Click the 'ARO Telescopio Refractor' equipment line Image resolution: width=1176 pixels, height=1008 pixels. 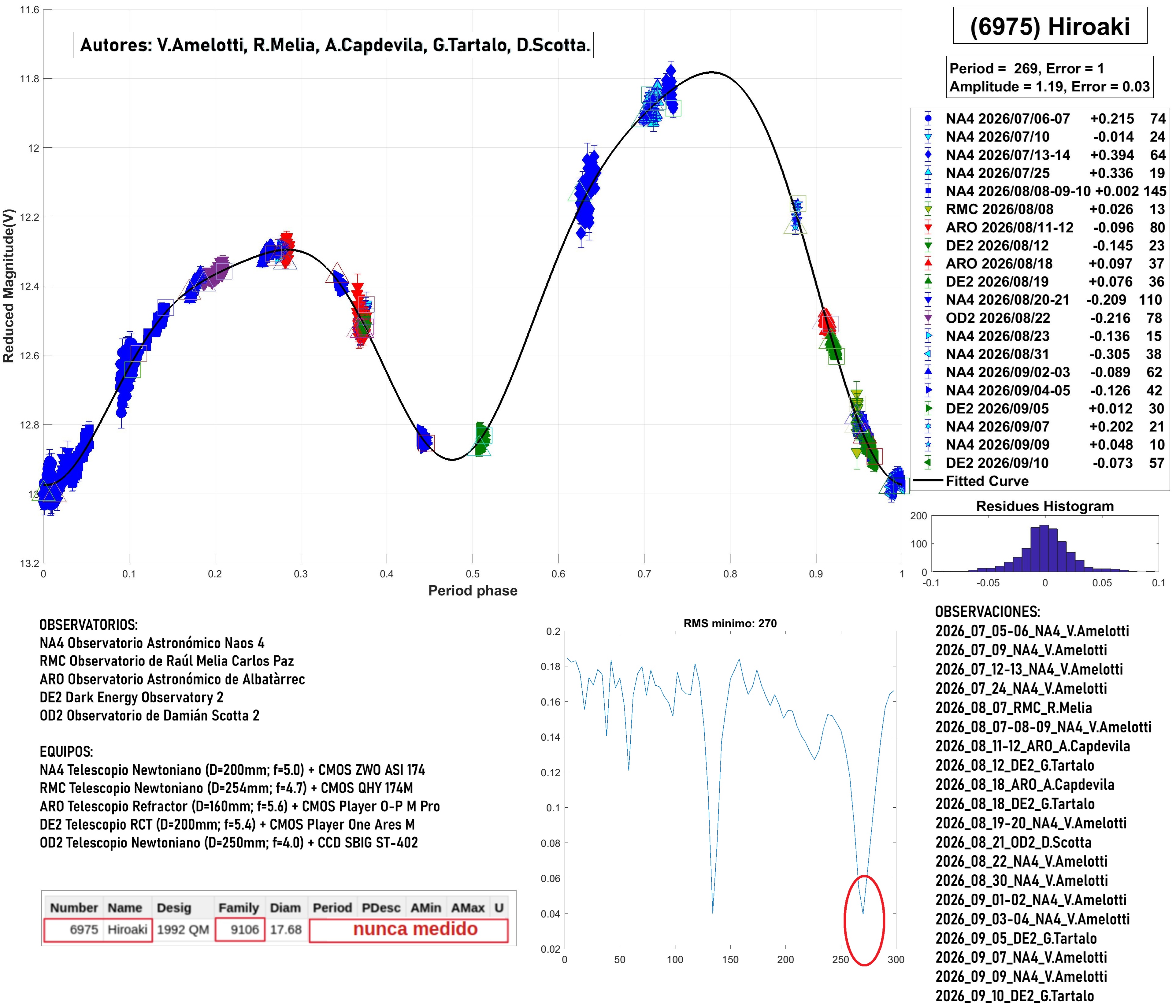(x=239, y=806)
